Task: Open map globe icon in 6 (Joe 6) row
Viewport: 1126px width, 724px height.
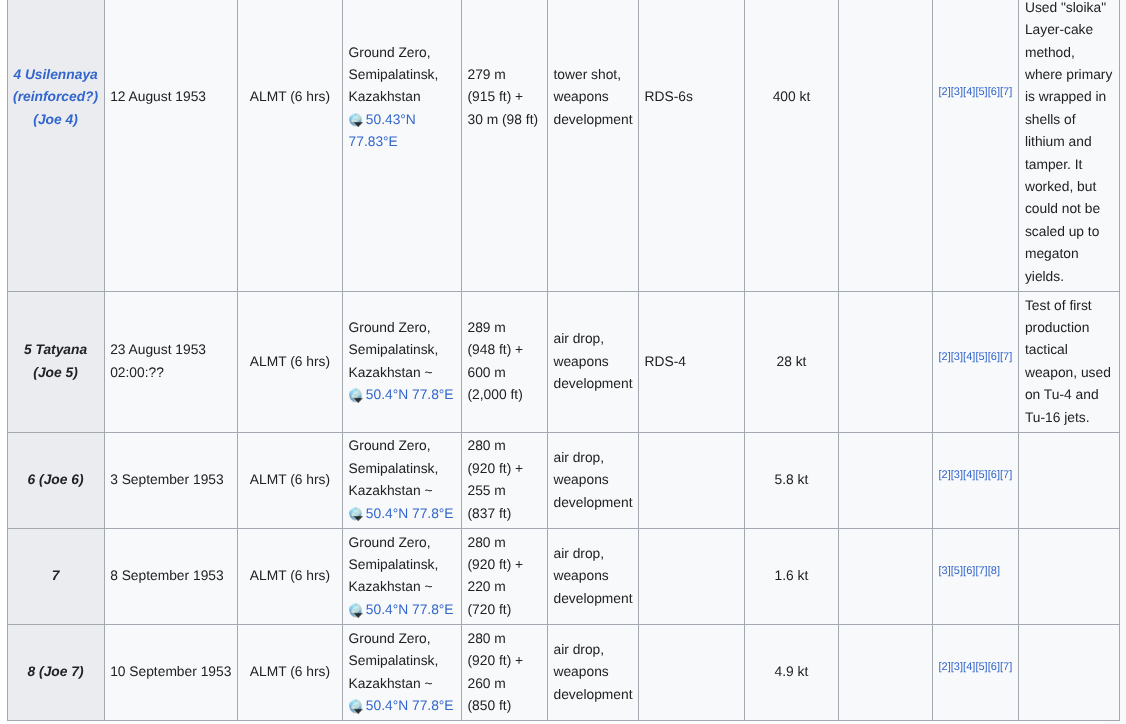Action: (x=356, y=515)
